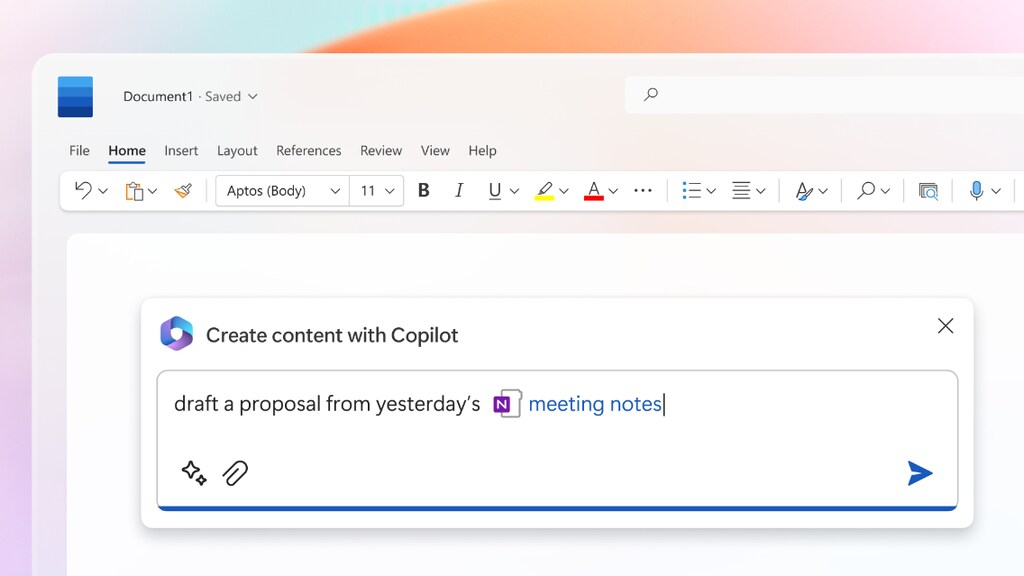Open the meeting notes OneNote link

[x=594, y=404]
